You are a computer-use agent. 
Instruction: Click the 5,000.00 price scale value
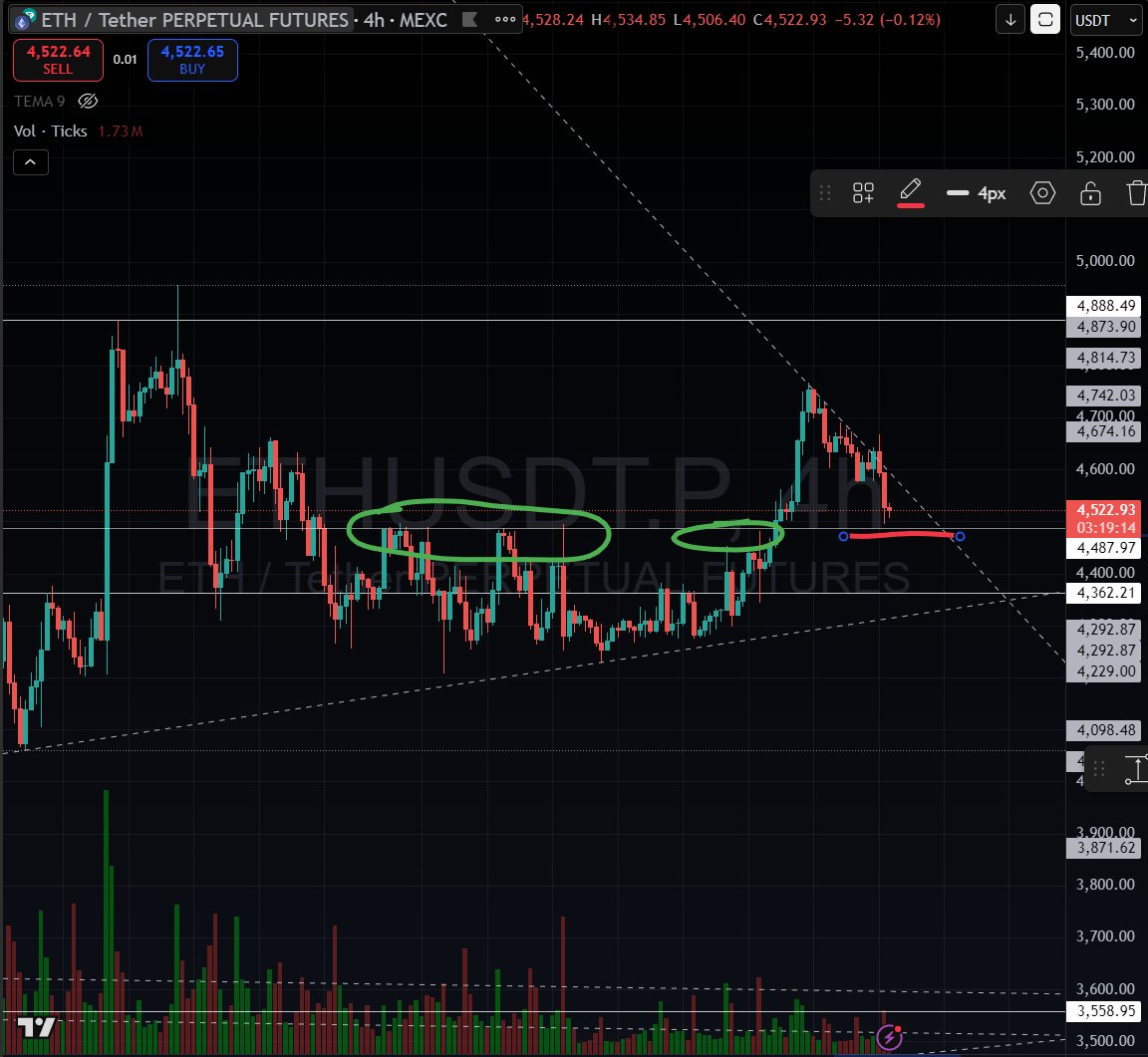point(1105,261)
